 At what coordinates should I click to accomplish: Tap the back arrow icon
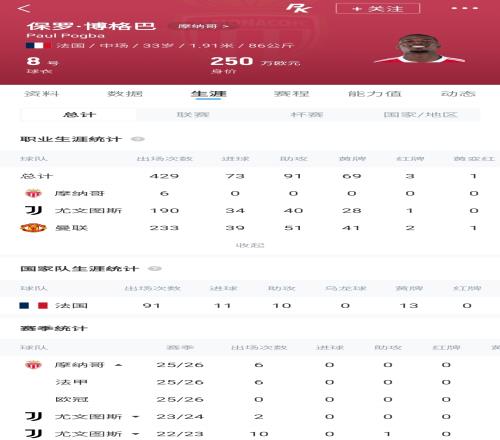(x=24, y=8)
